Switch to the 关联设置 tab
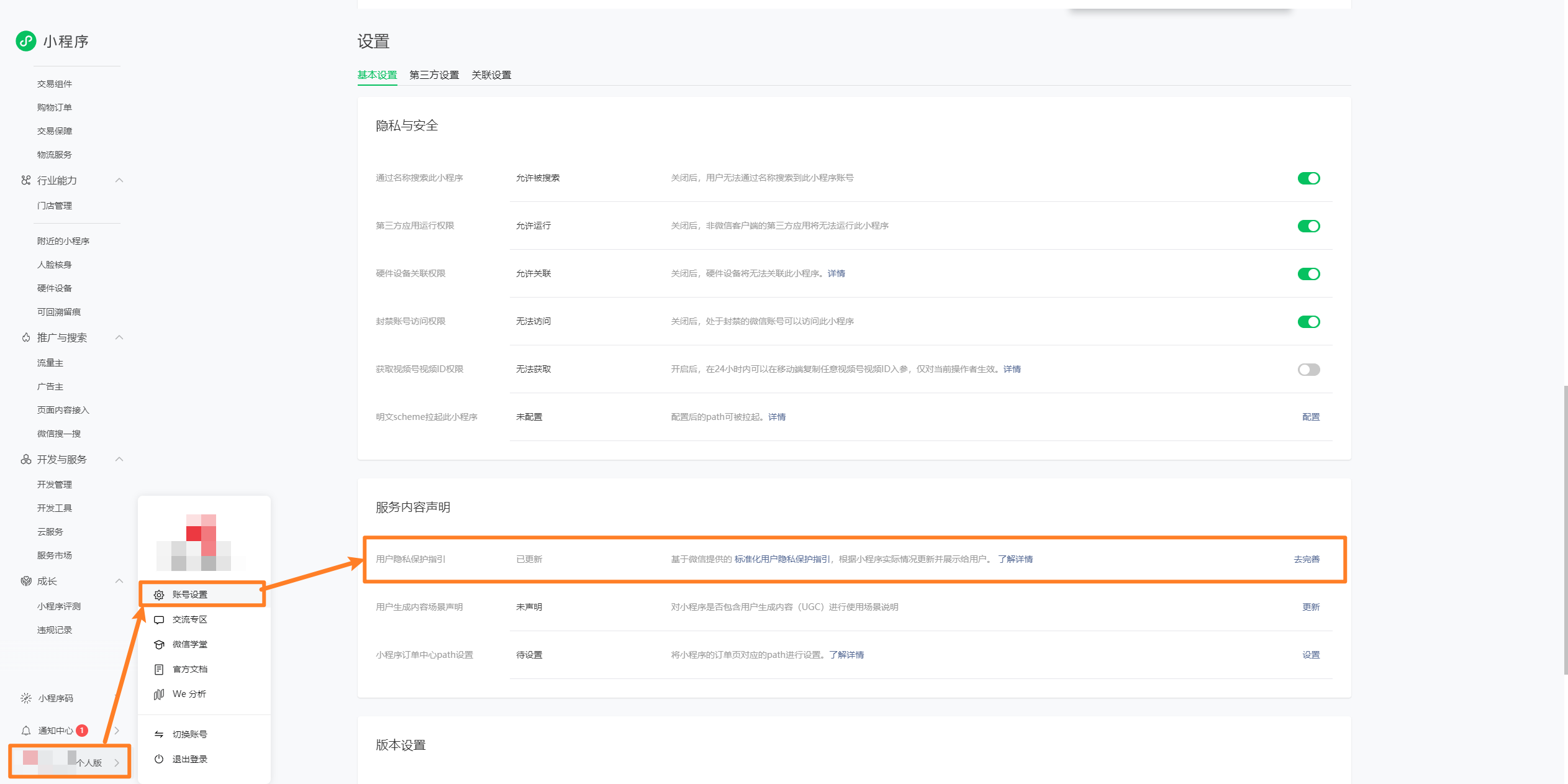Viewport: 1568px width, 784px height. click(x=491, y=75)
